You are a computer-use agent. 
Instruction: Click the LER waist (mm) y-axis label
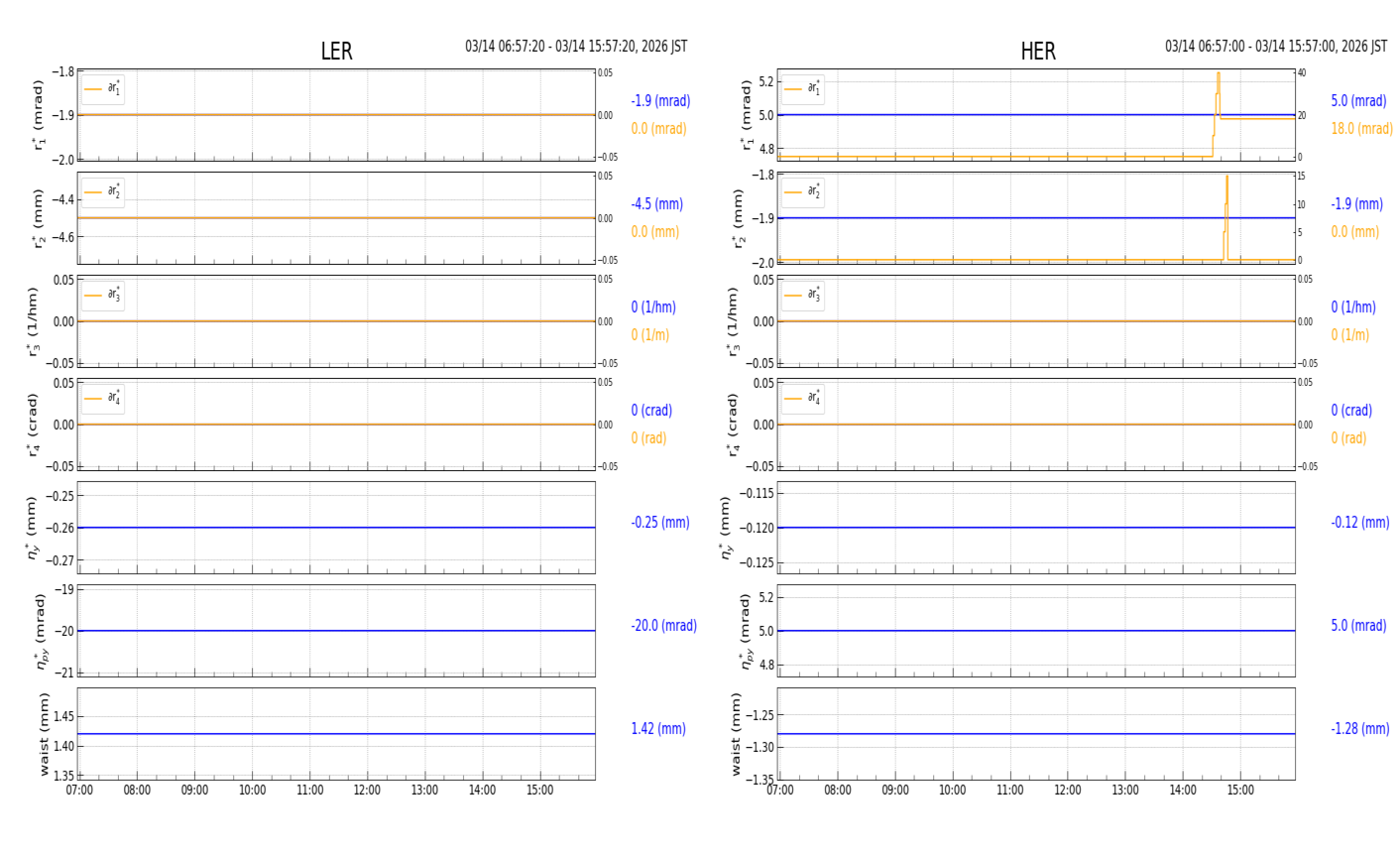[x=44, y=734]
